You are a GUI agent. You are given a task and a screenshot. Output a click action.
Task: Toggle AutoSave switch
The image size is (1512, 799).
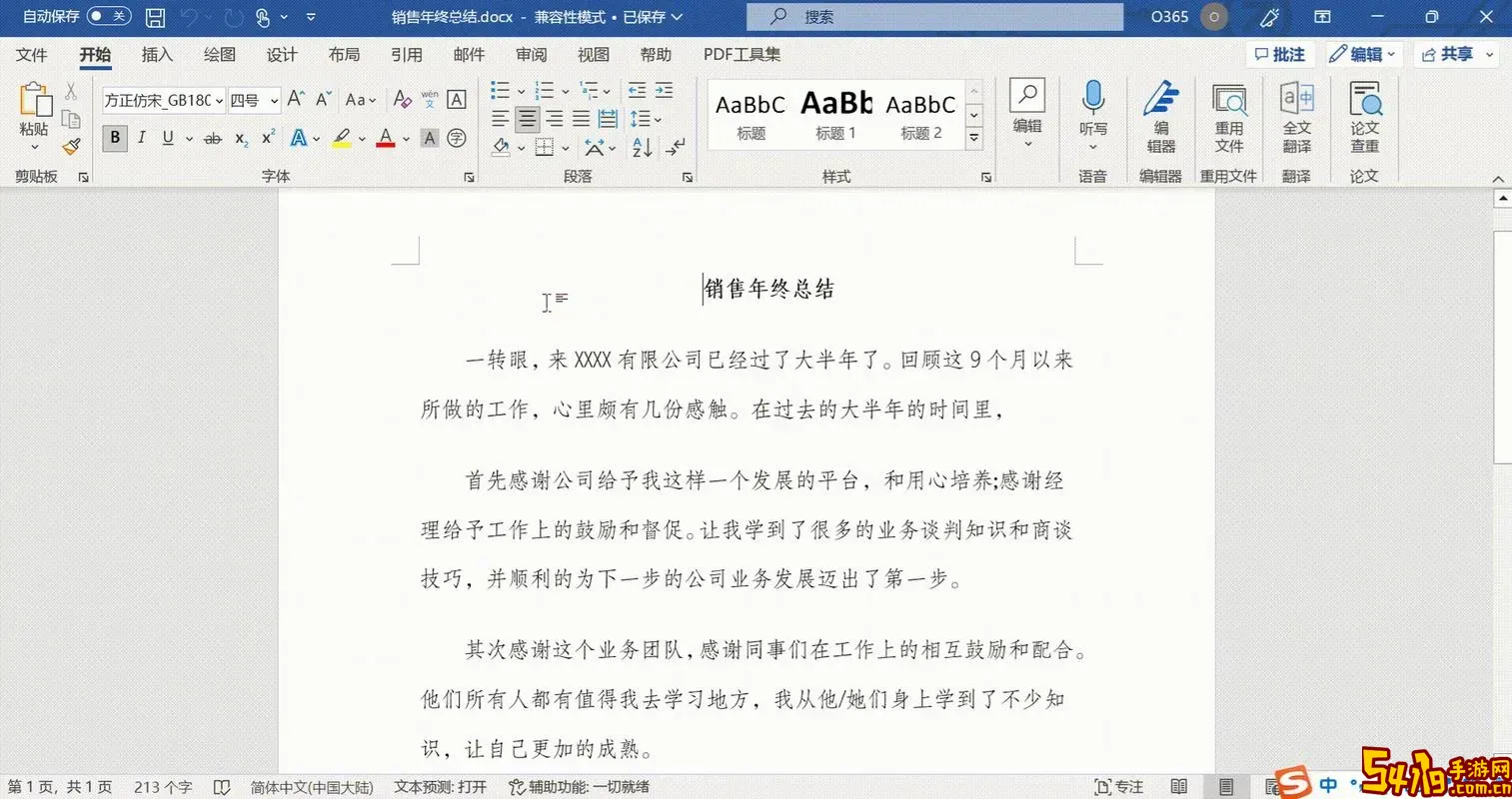(x=108, y=16)
